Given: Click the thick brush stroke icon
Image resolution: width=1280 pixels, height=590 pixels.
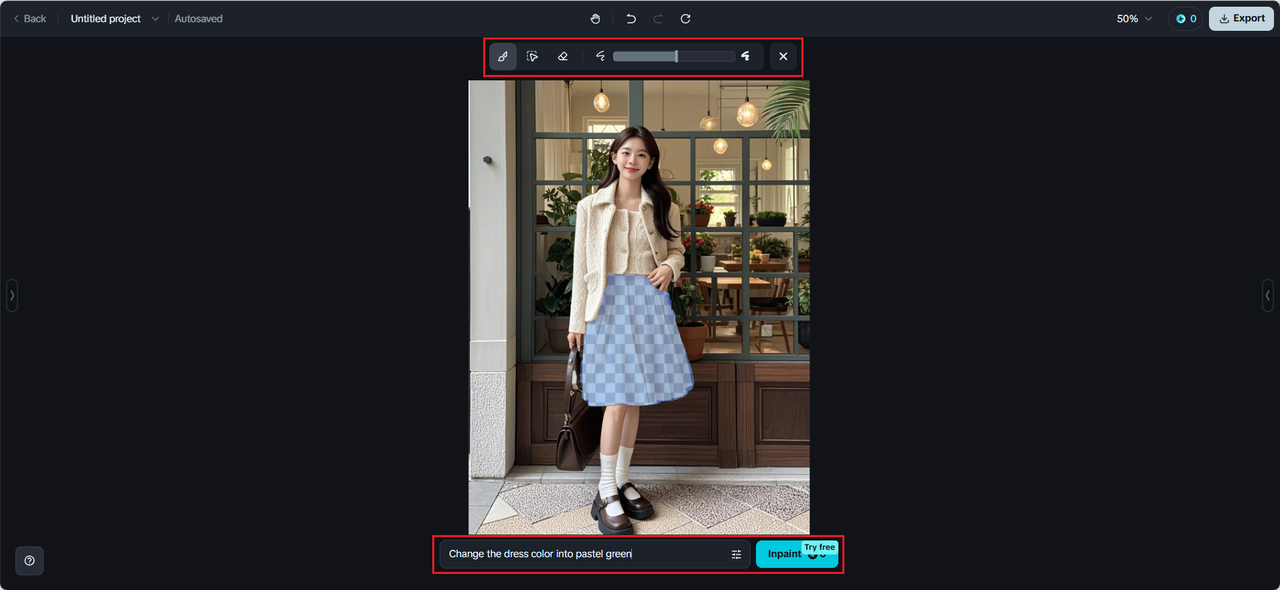Looking at the screenshot, I should pos(746,57).
